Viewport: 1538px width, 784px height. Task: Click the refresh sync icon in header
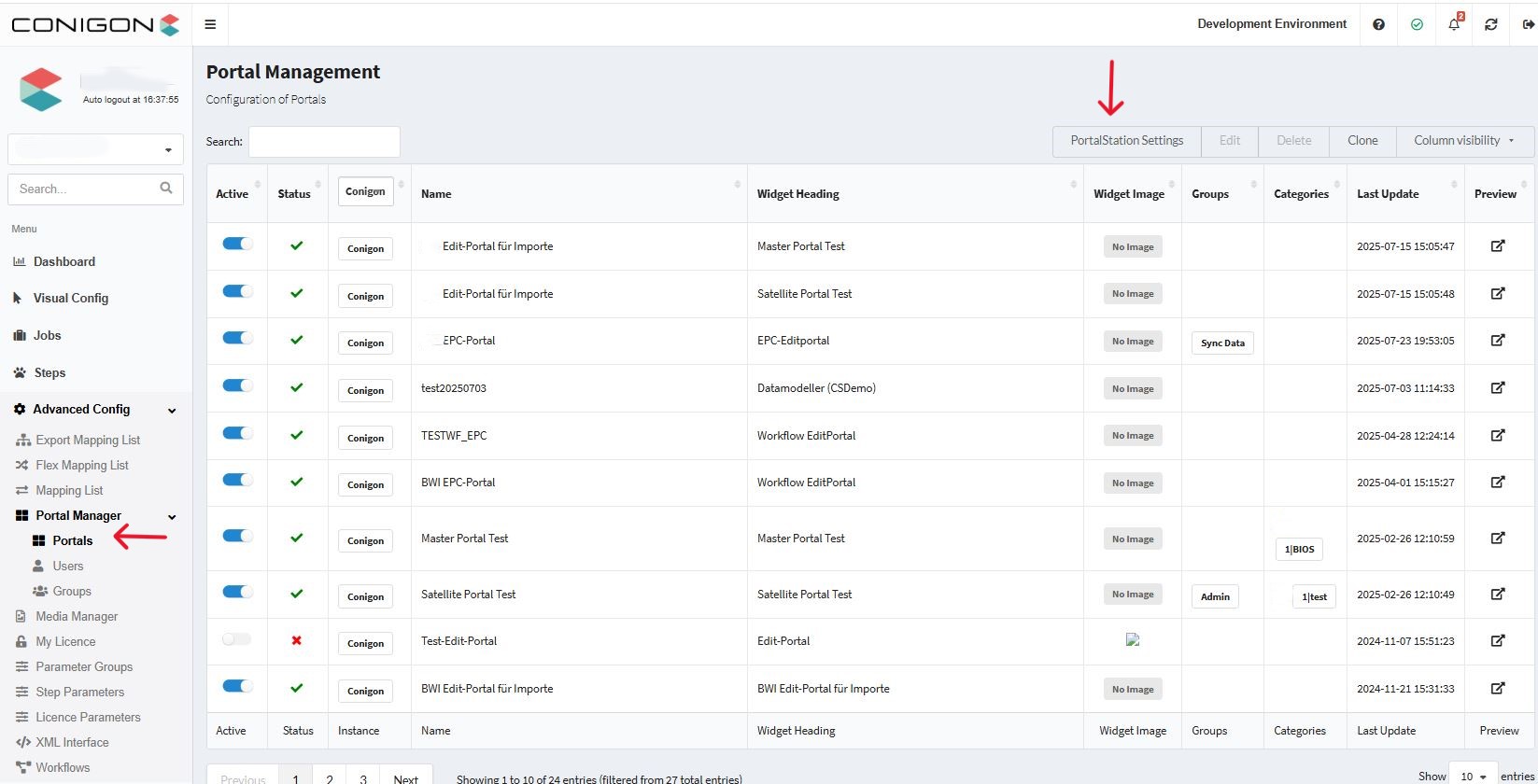tap(1491, 24)
